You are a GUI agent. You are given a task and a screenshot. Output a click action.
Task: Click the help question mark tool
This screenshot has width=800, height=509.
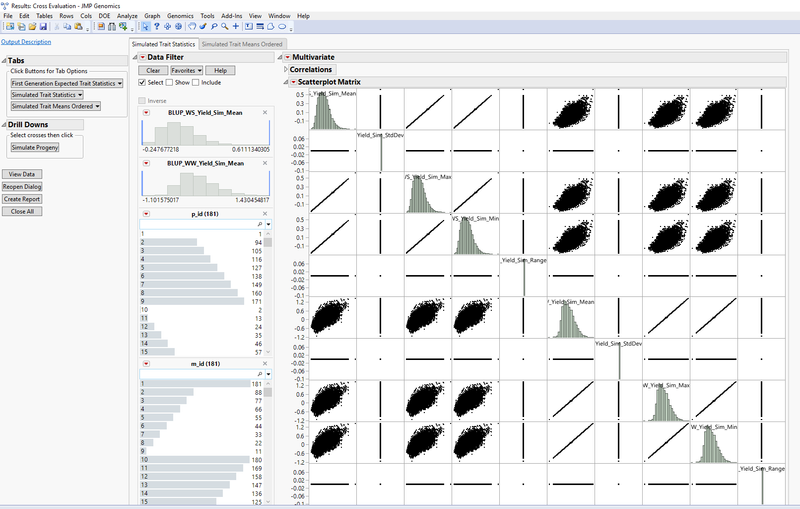[157, 27]
